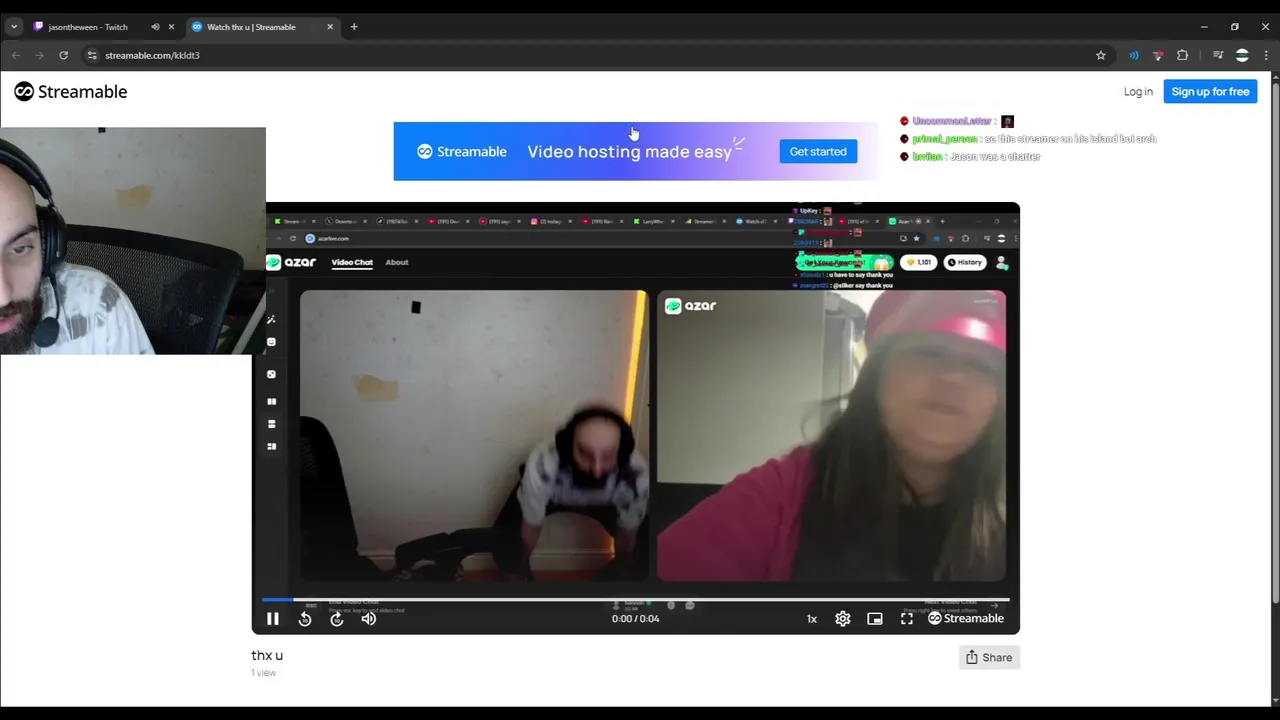Open a new browser tab

(354, 27)
